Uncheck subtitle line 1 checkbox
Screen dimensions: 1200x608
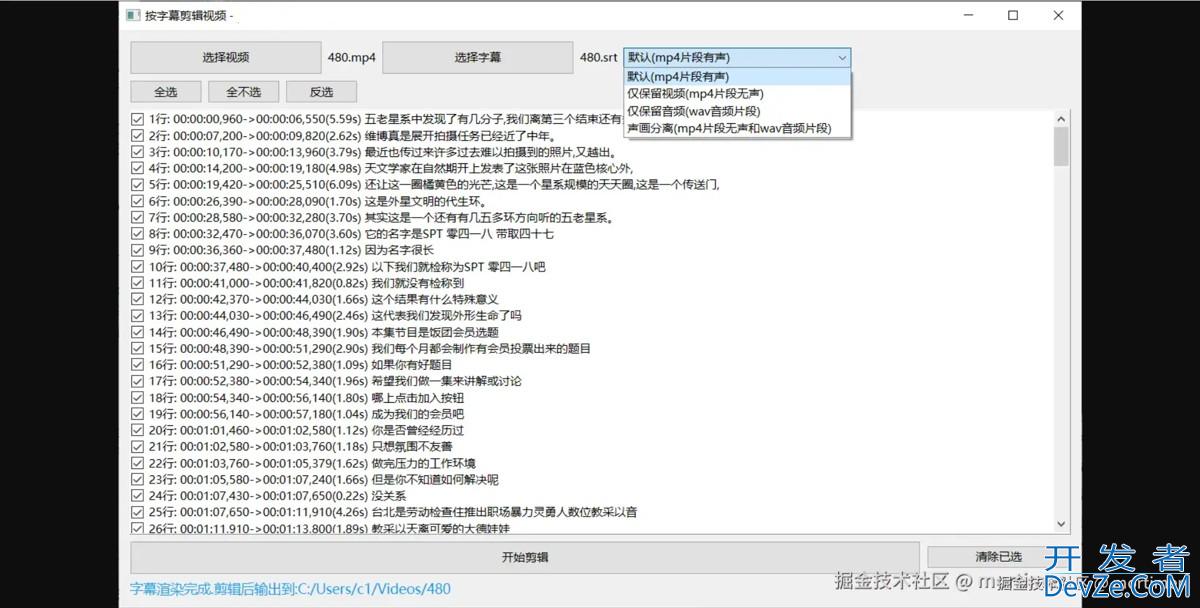pyautogui.click(x=138, y=119)
